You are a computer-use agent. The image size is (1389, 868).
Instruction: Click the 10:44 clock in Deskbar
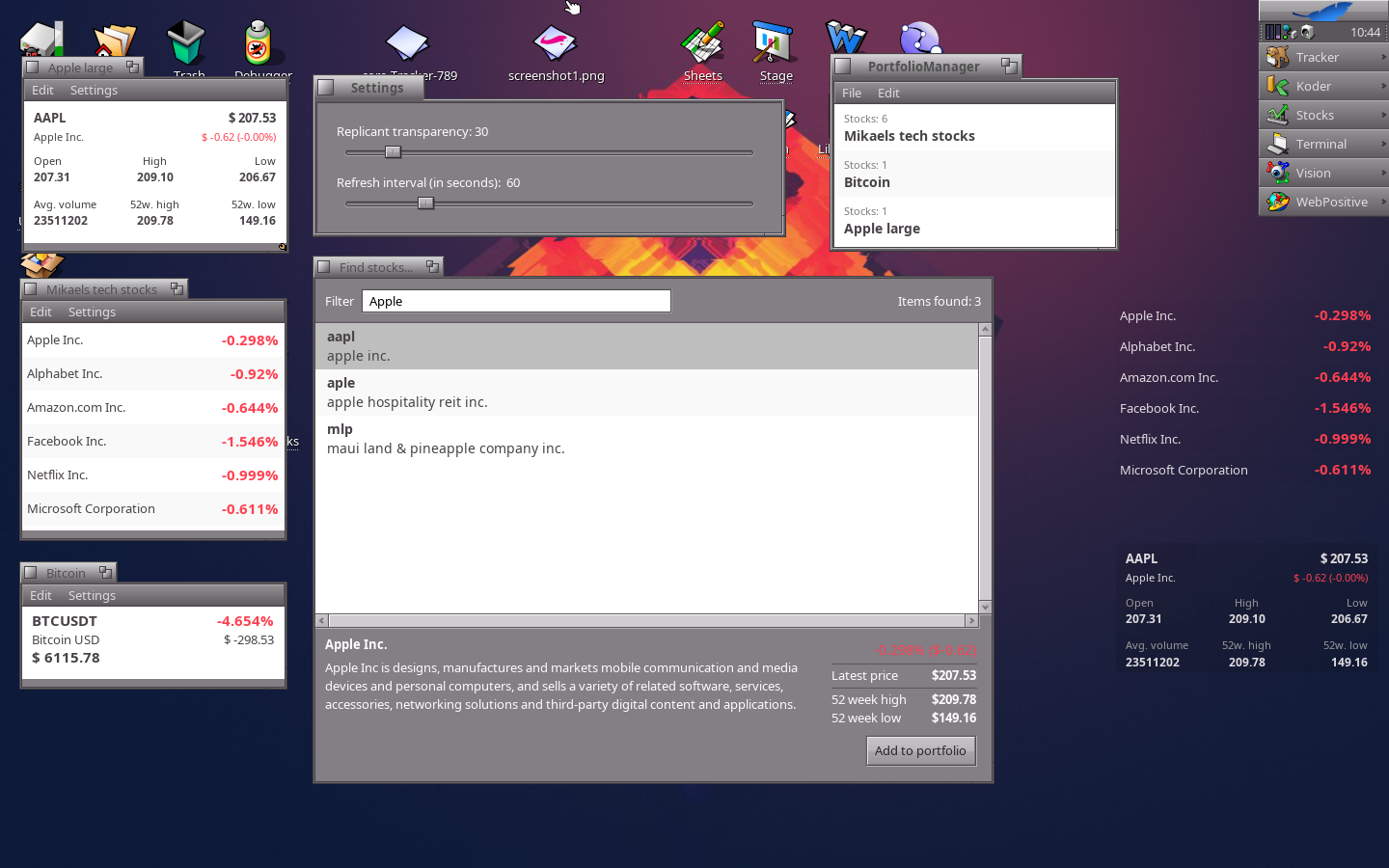[x=1365, y=32]
